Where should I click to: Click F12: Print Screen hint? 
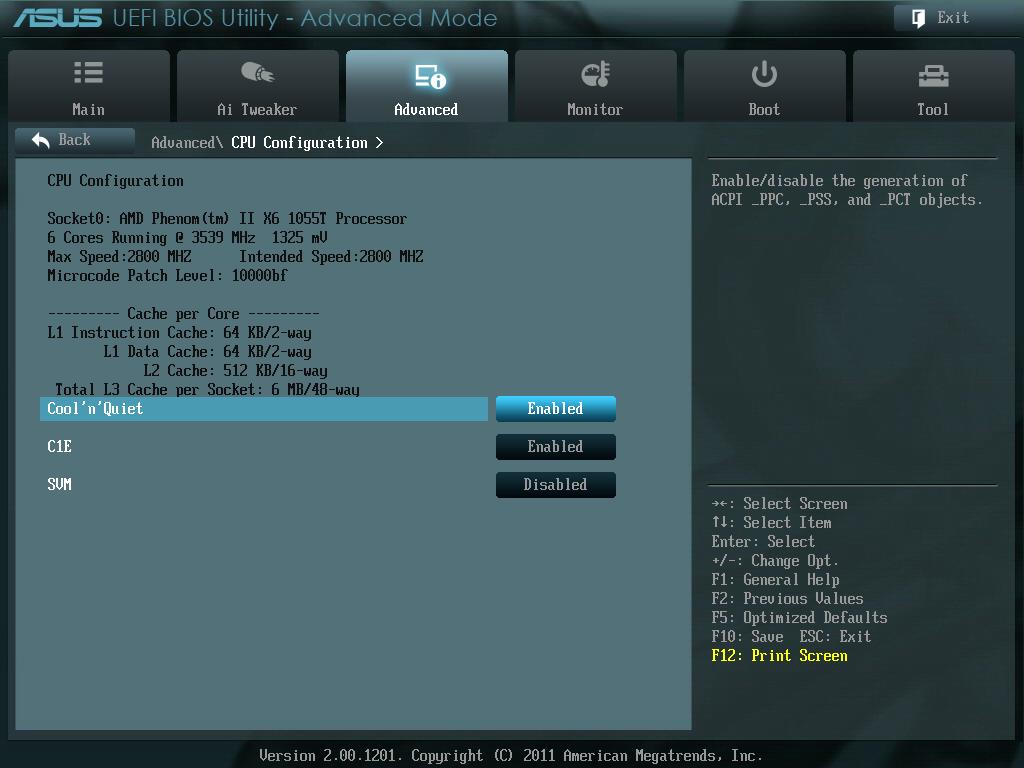click(x=779, y=655)
